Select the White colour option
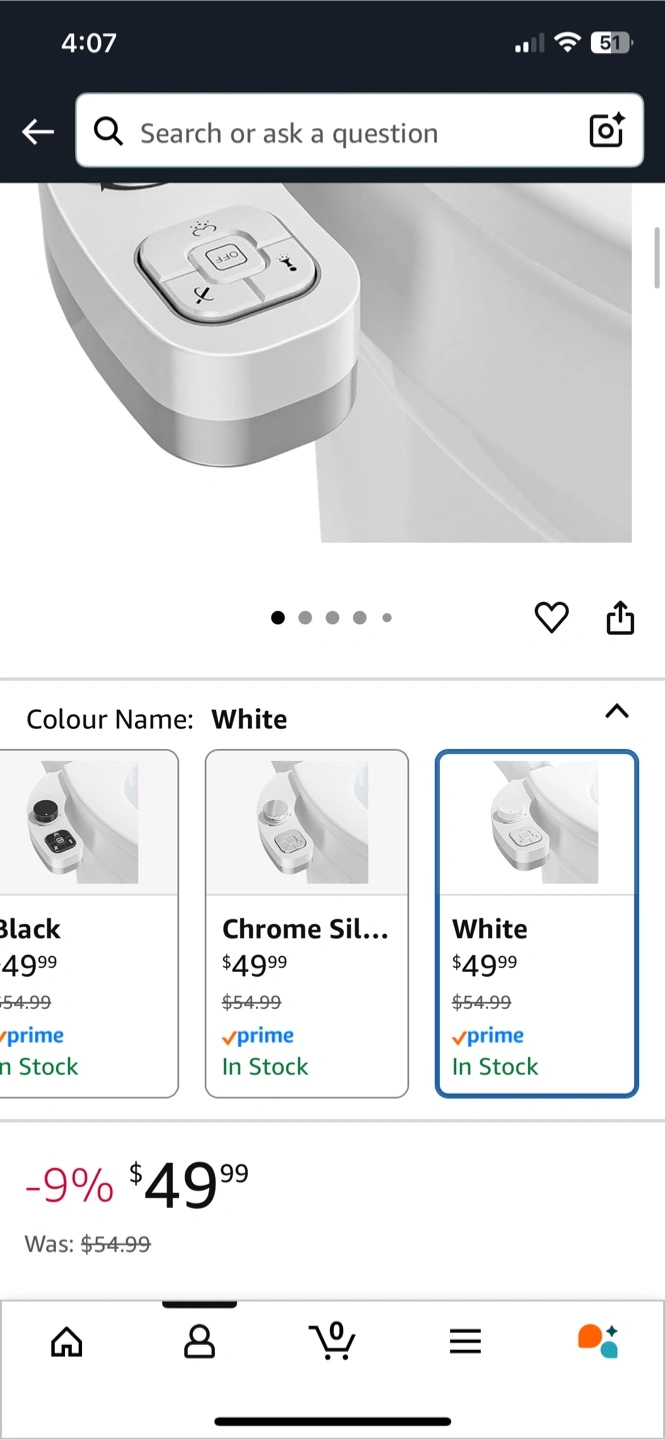 [537, 923]
